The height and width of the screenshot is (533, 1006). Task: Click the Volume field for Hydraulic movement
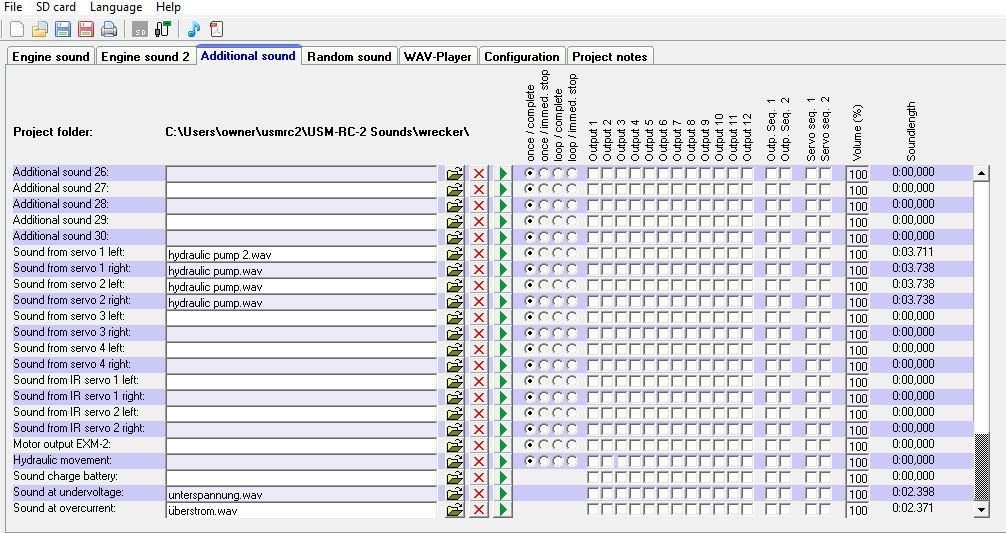858,462
